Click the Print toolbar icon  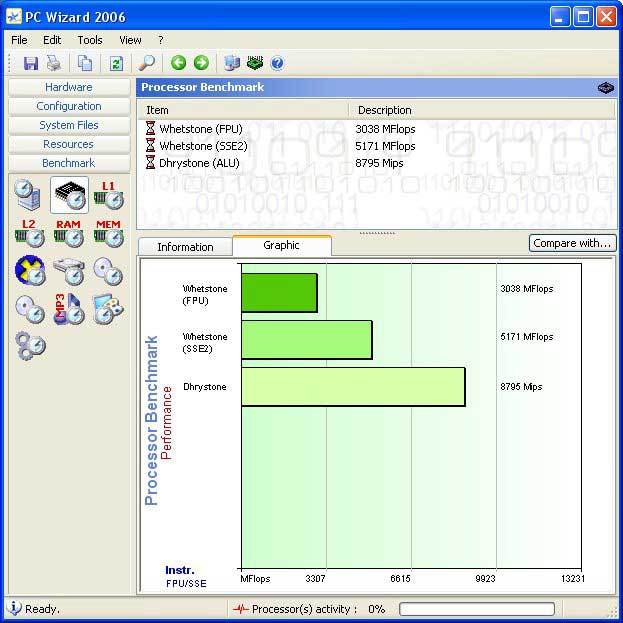(x=54, y=63)
